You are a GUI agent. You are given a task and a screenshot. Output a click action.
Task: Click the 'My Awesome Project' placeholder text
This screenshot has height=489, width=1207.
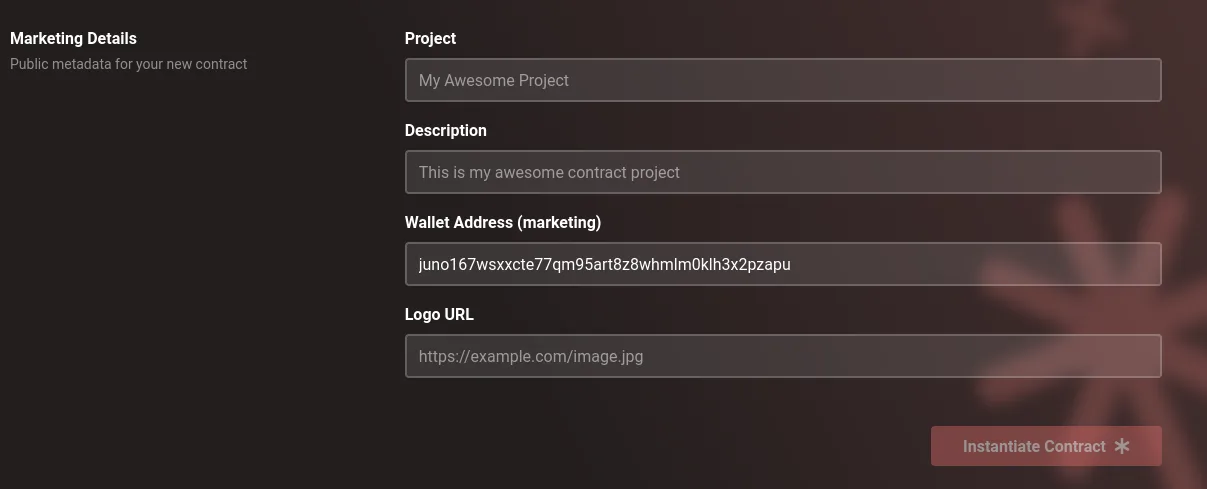[x=494, y=80]
